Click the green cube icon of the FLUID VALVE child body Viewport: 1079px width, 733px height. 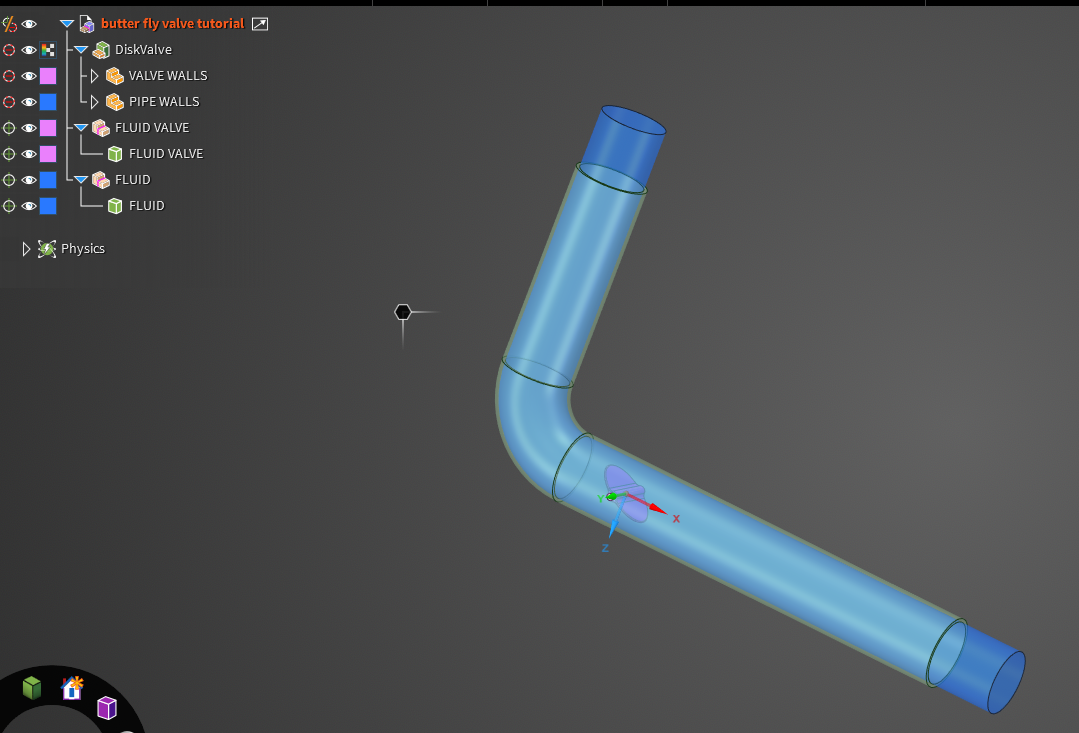(x=115, y=153)
